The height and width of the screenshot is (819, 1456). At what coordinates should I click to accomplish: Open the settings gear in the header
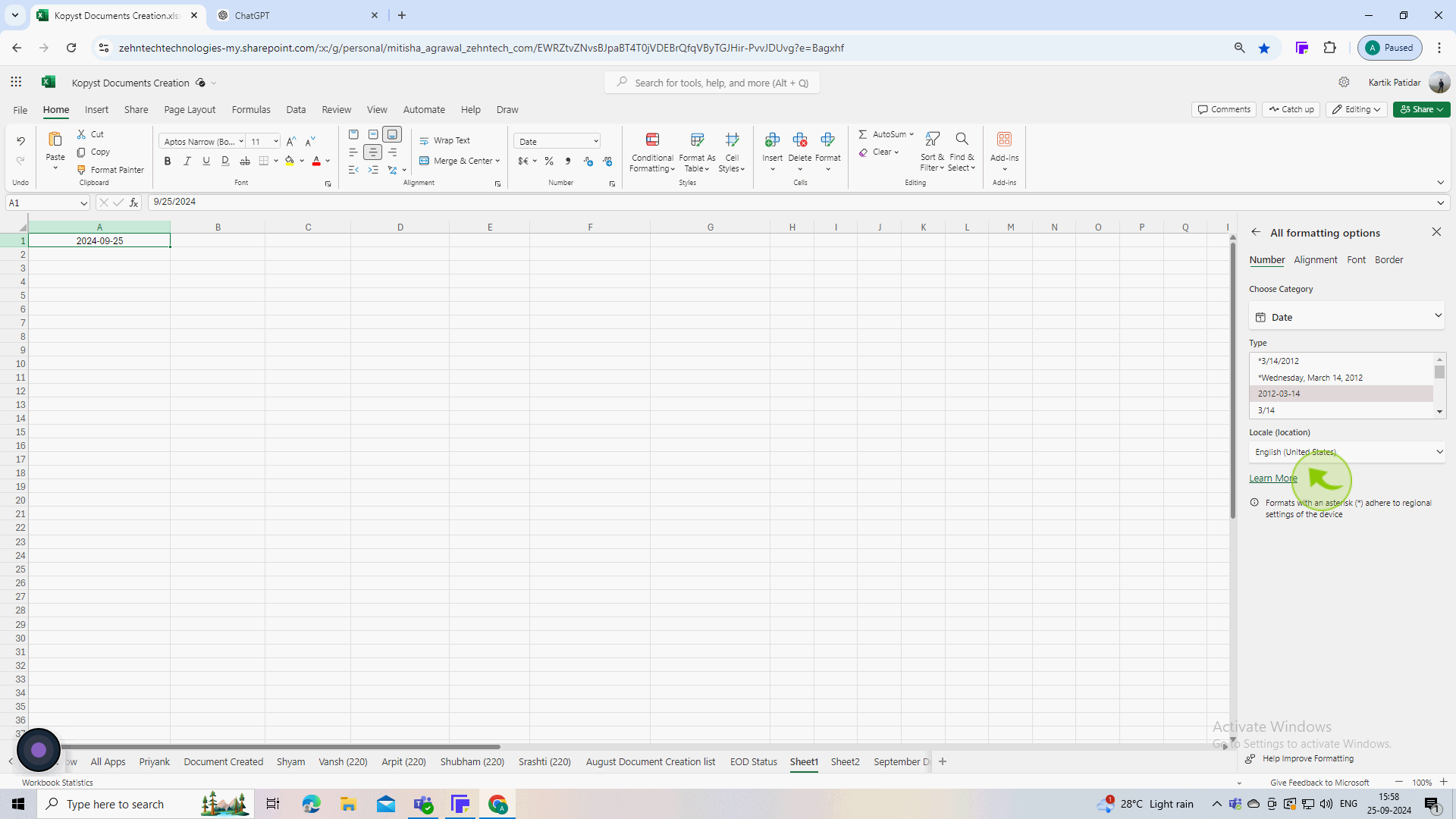[x=1344, y=82]
